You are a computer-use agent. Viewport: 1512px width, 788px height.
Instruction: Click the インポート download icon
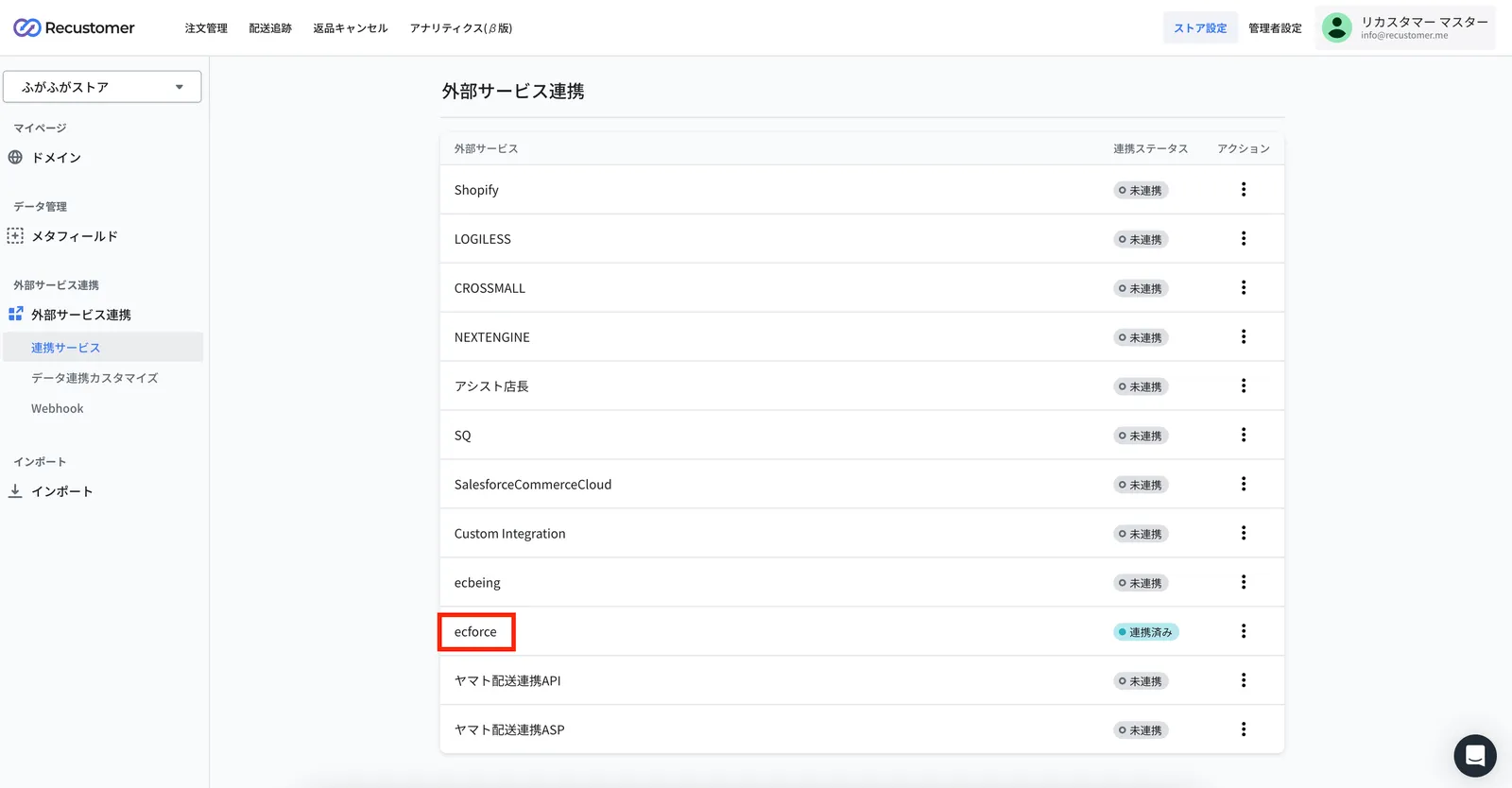click(x=15, y=491)
